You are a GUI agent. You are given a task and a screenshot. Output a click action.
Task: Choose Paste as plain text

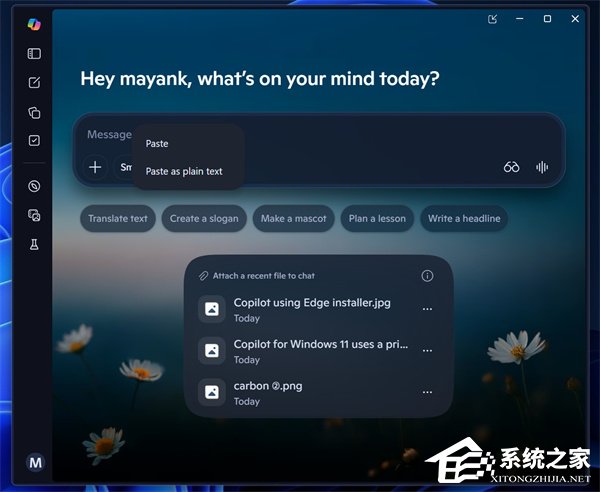click(184, 171)
